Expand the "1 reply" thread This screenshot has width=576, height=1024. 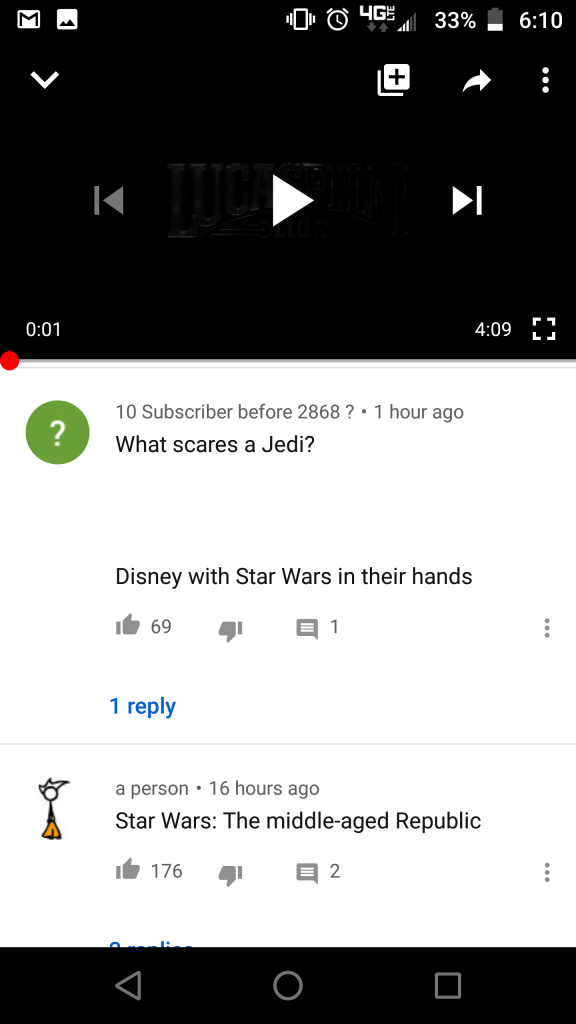142,706
